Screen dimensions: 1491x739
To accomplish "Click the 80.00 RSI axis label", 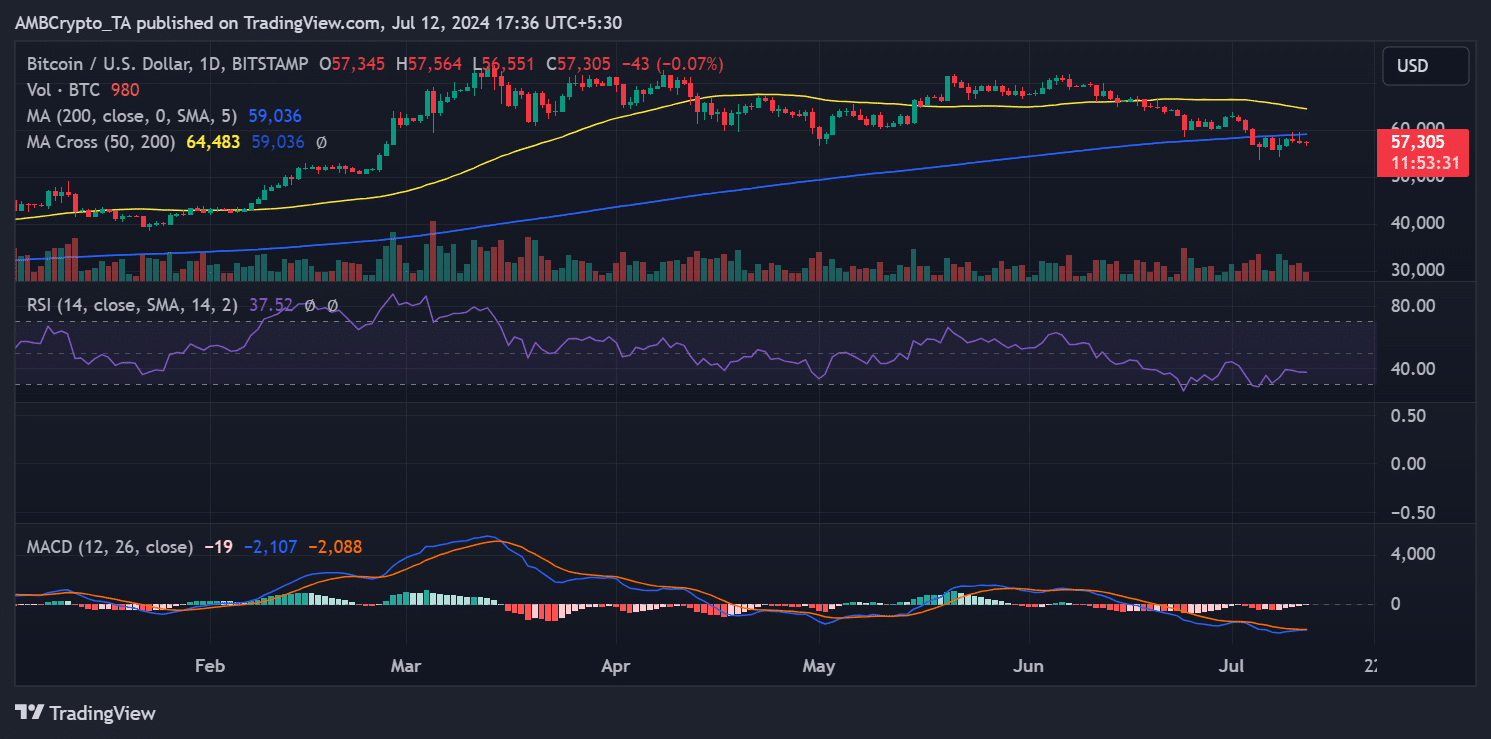I will [1411, 305].
